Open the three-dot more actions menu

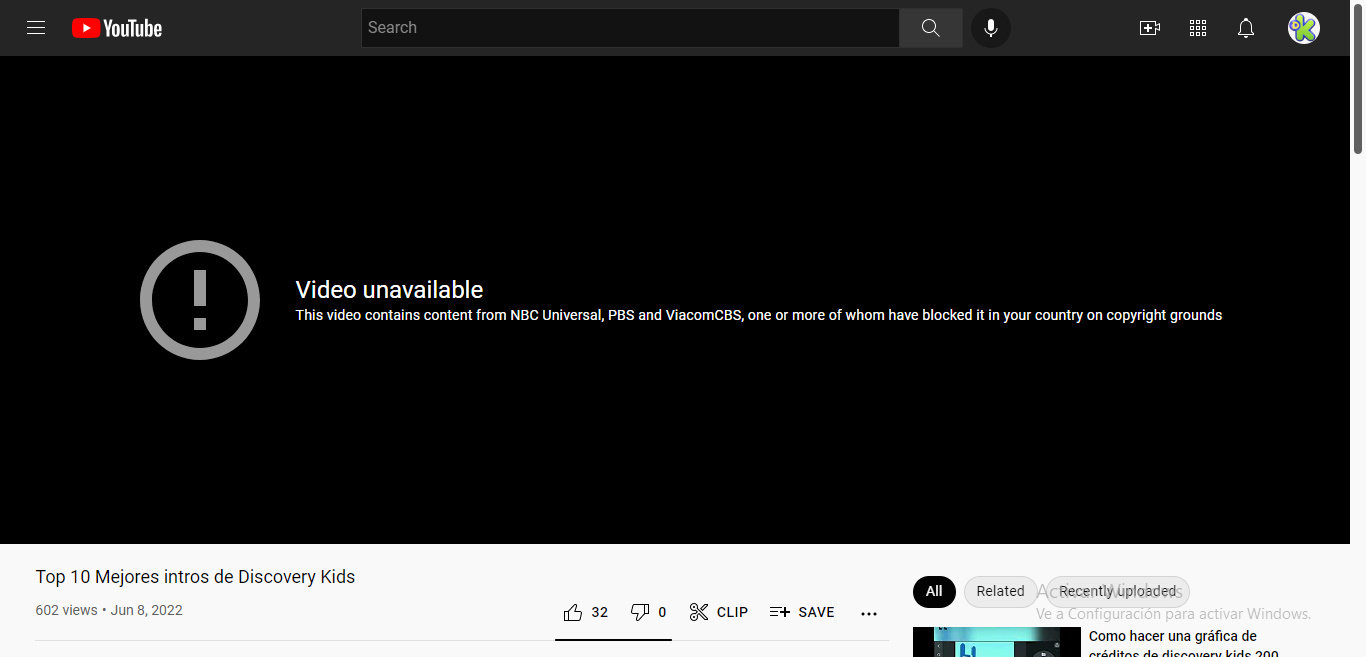click(869, 613)
